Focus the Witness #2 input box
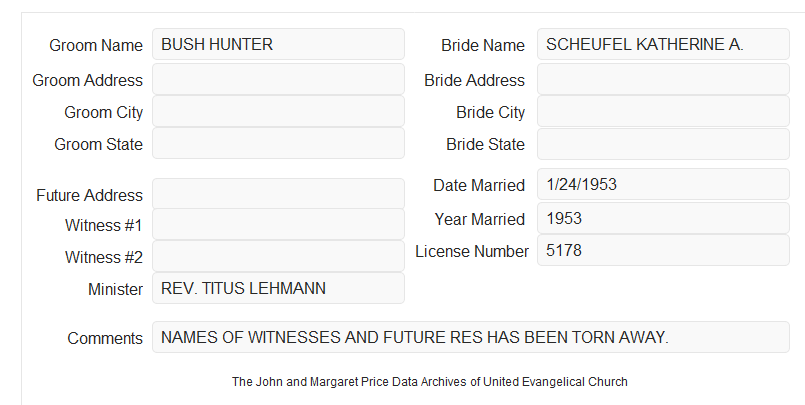This screenshot has height=405, width=805. pyautogui.click(x=278, y=256)
